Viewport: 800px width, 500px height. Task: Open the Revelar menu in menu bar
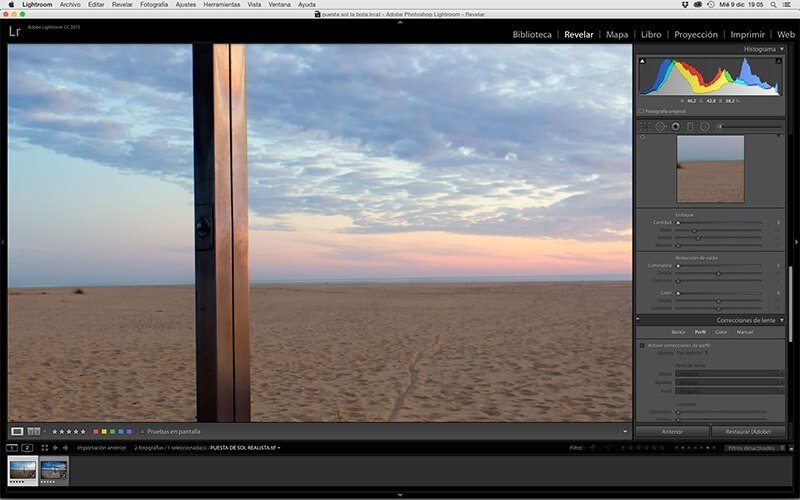(x=122, y=5)
